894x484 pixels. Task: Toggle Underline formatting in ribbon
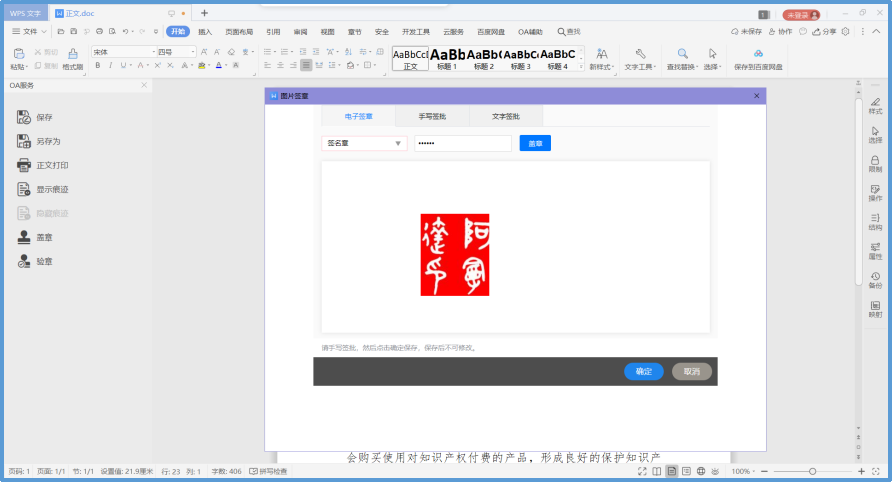pos(123,66)
